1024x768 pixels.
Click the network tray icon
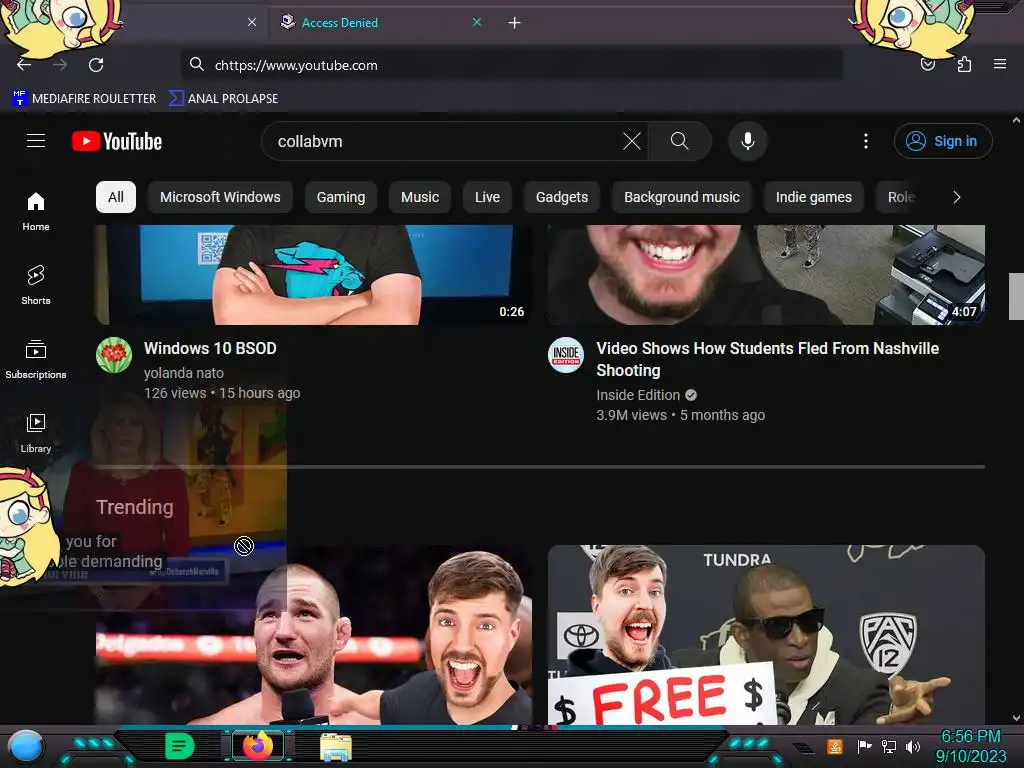coord(889,746)
